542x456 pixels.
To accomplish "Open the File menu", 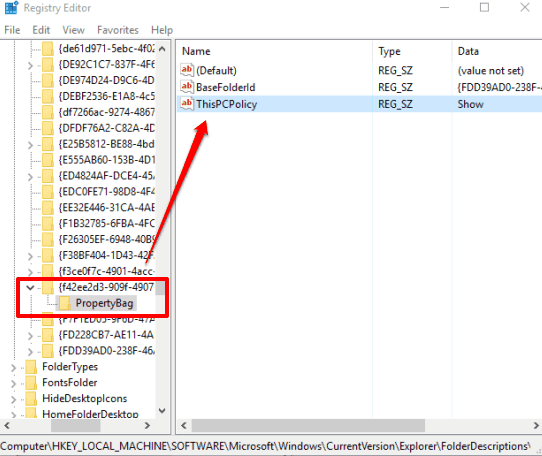I will coord(12,30).
